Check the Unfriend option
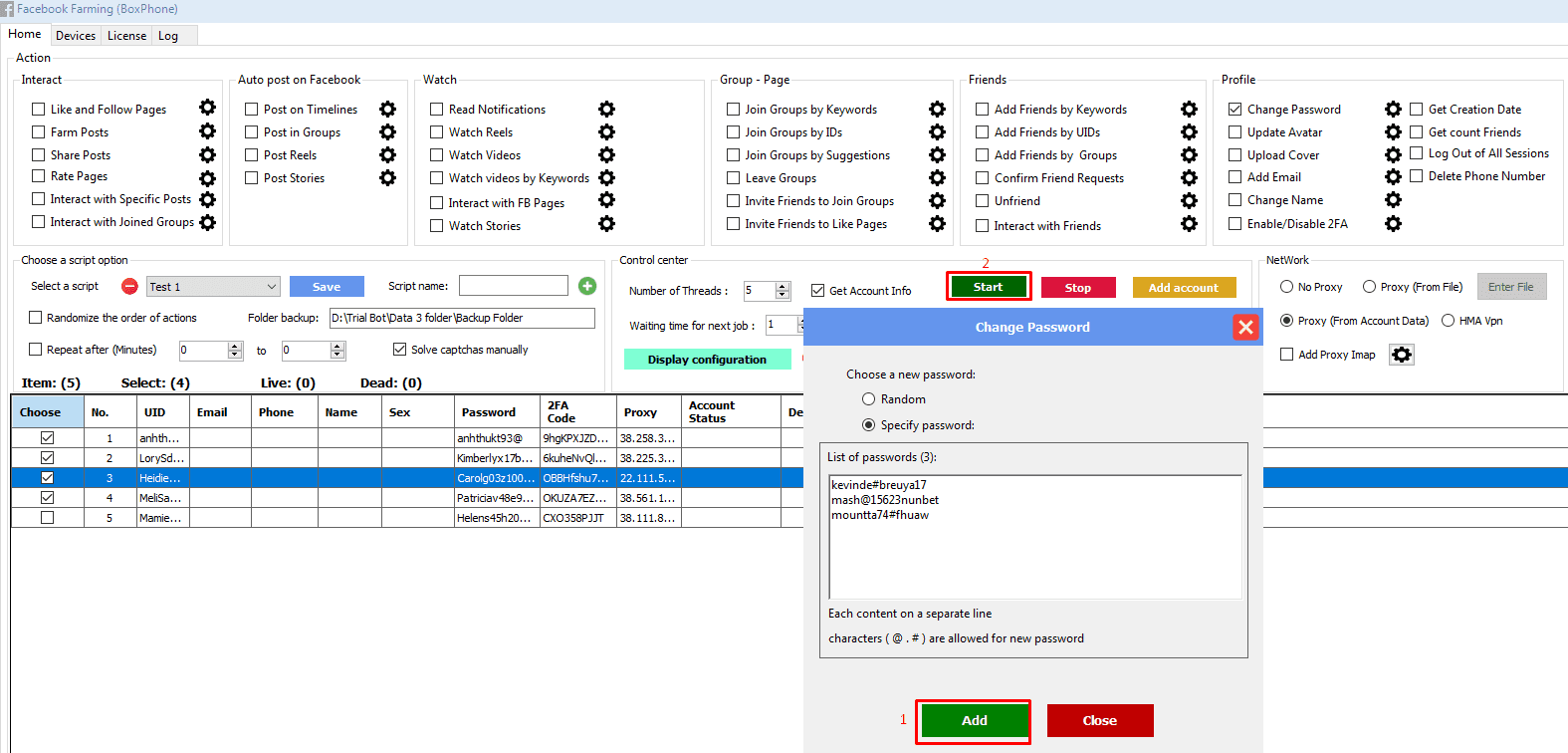 pyautogui.click(x=982, y=201)
